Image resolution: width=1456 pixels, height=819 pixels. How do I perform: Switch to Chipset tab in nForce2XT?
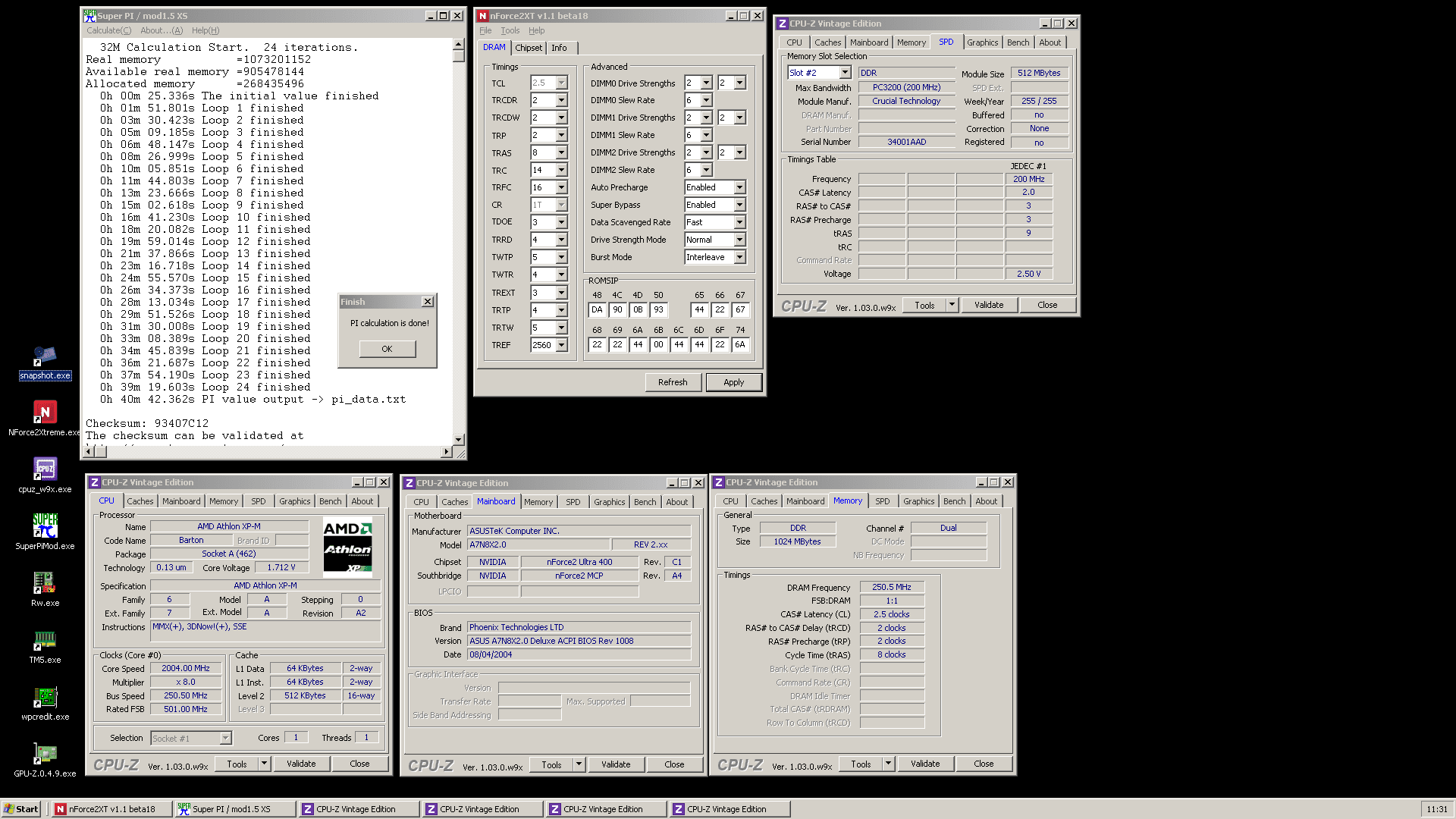click(x=529, y=48)
